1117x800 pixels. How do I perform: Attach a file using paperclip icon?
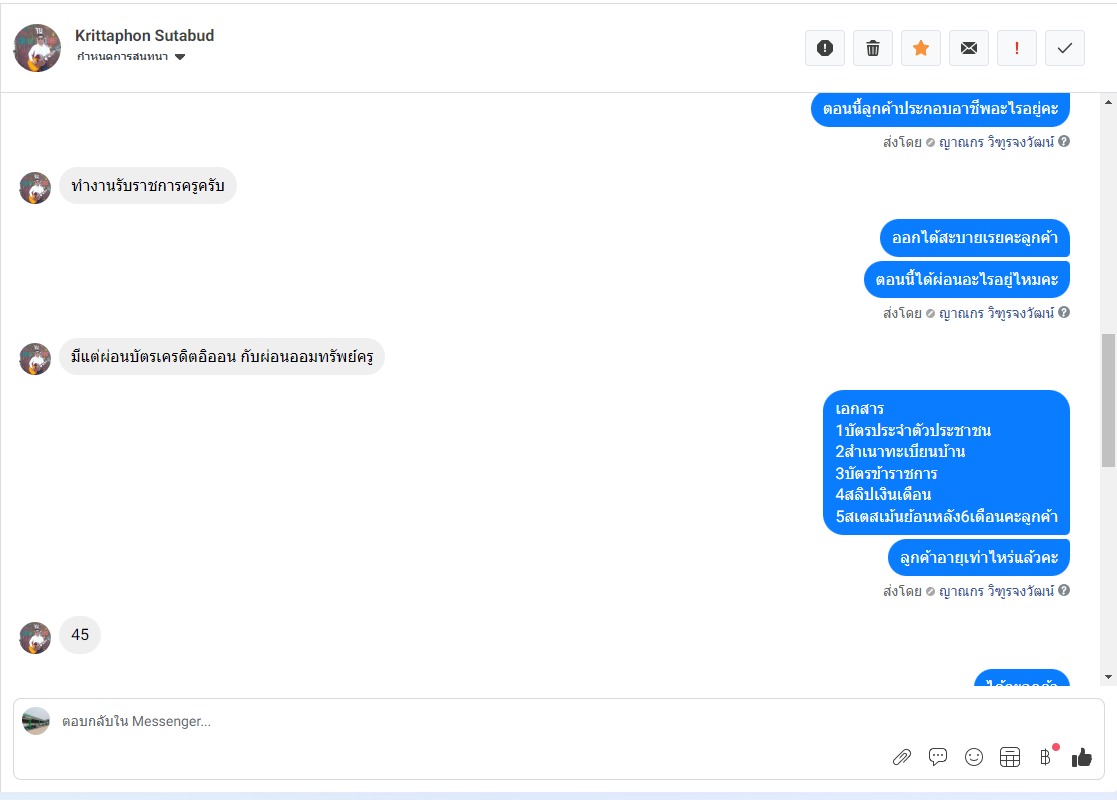902,757
